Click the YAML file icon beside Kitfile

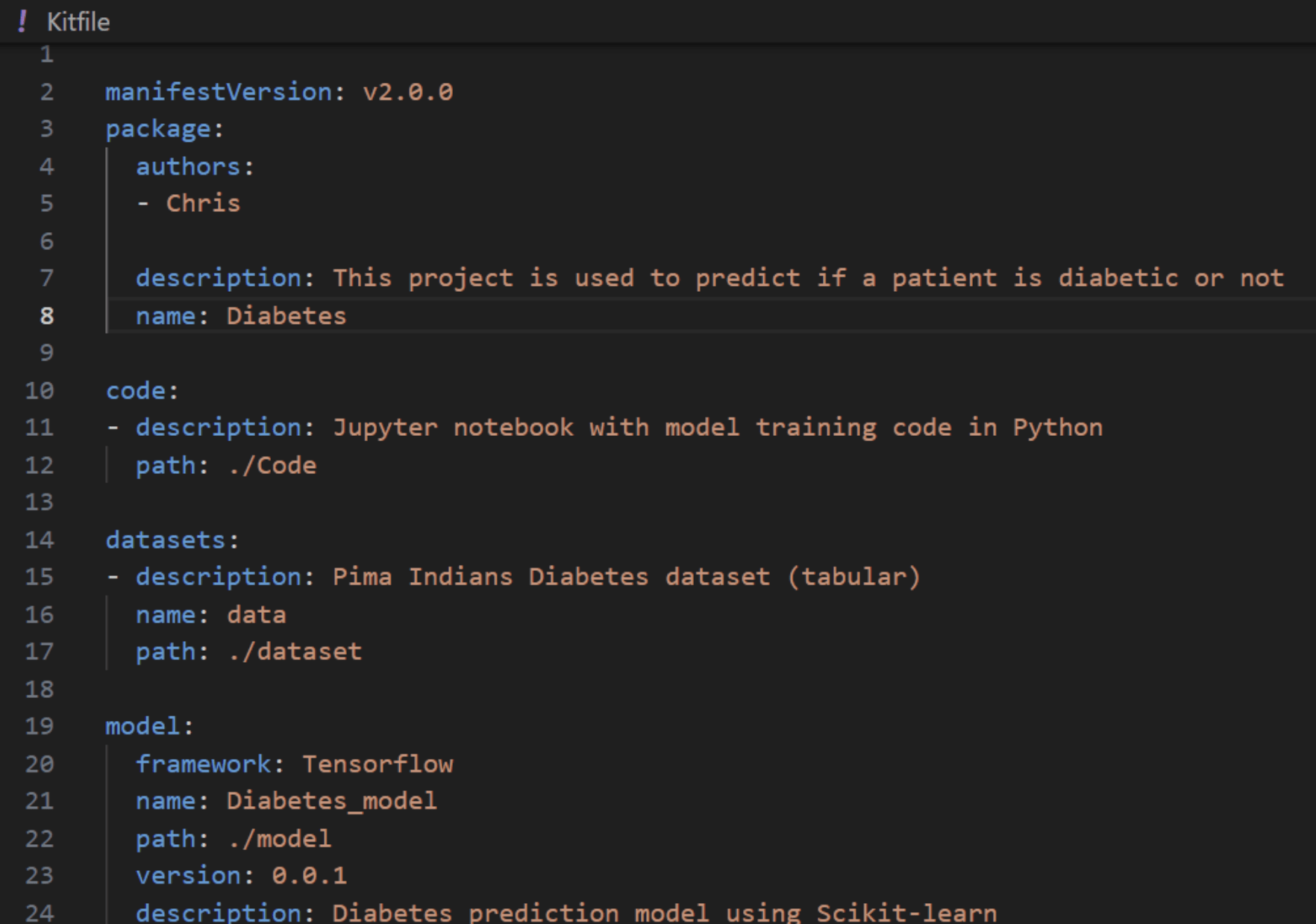pos(22,22)
